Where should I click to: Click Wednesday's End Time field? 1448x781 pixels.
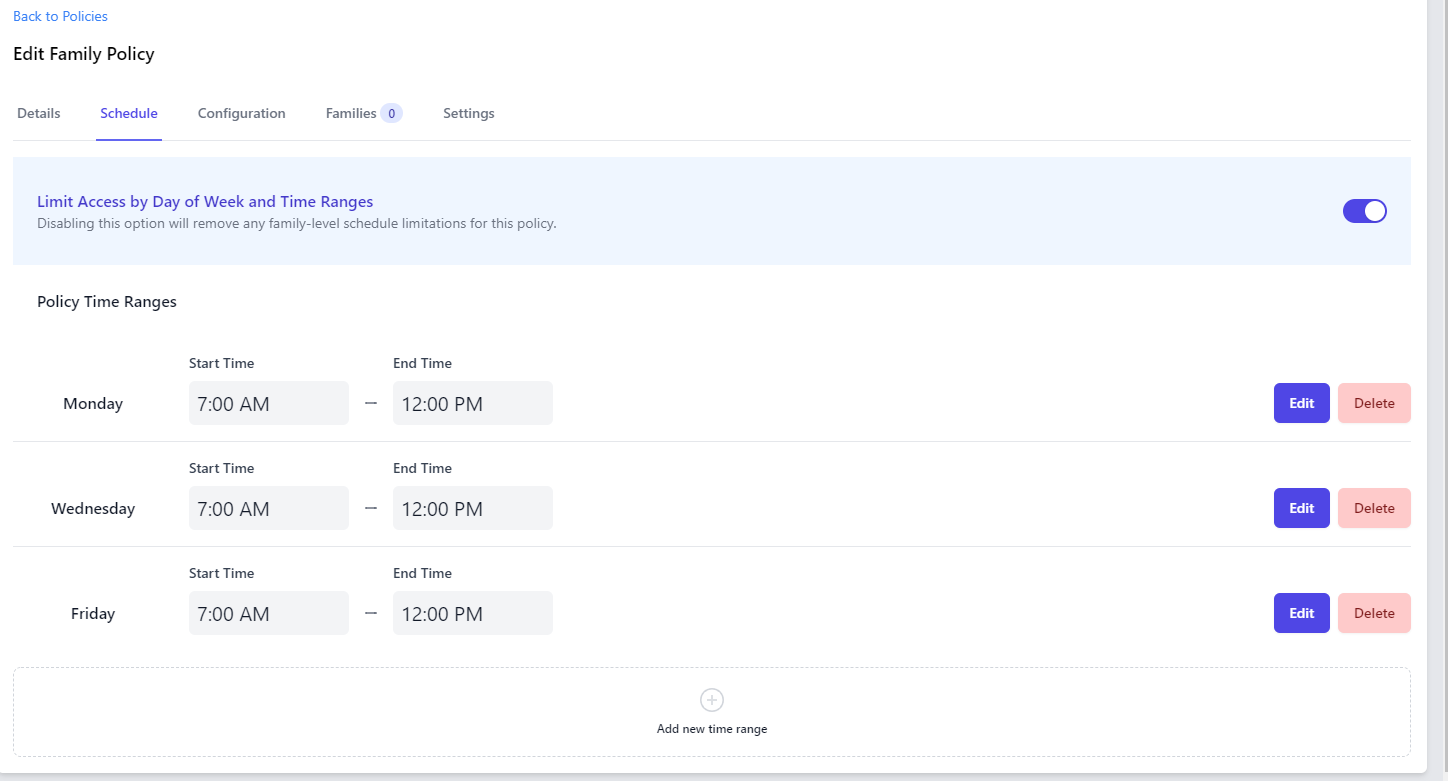click(x=473, y=508)
